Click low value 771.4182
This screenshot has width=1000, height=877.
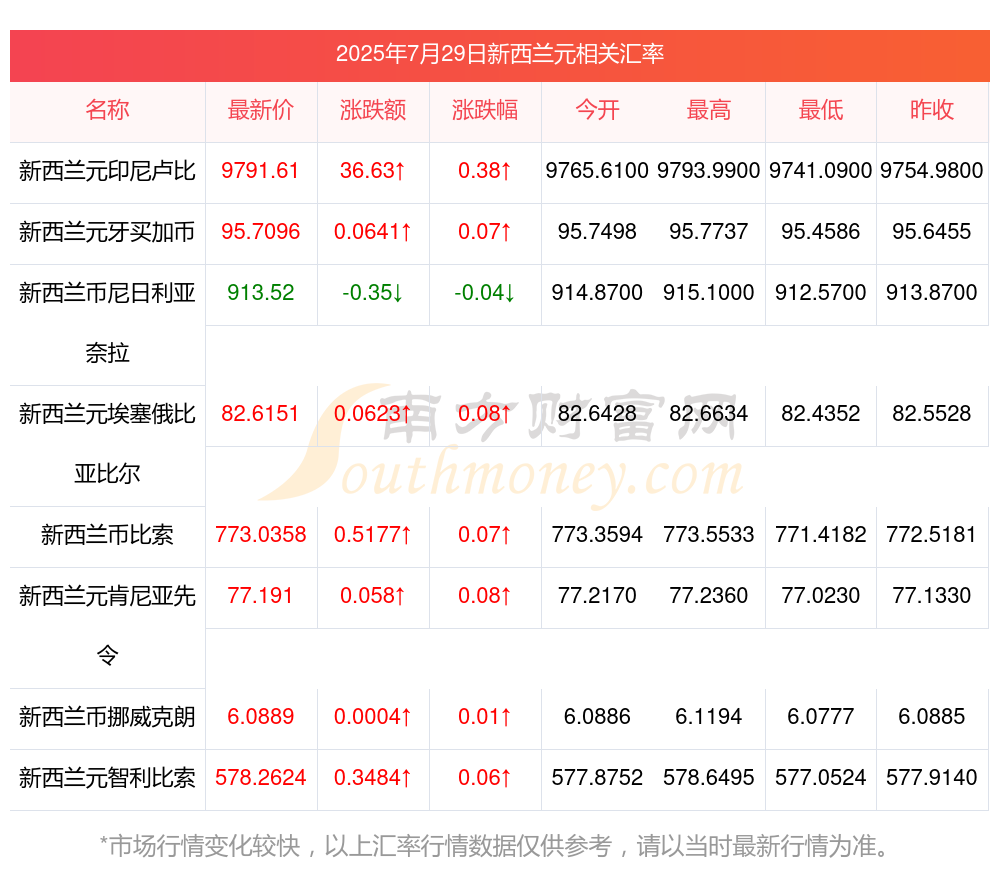click(x=821, y=534)
